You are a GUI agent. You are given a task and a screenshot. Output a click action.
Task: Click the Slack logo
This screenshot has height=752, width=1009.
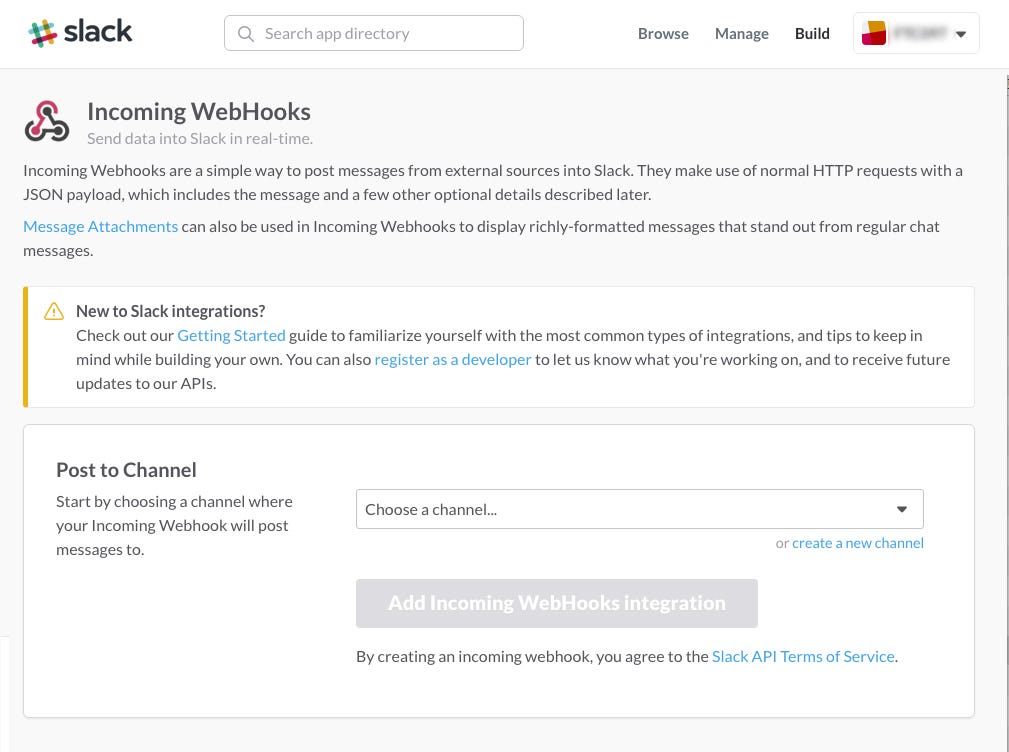[x=80, y=32]
